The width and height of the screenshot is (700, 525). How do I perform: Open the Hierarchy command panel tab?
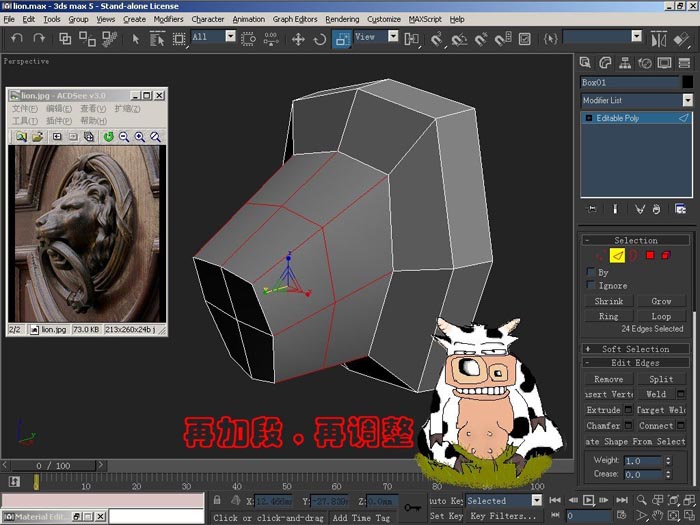coord(625,62)
